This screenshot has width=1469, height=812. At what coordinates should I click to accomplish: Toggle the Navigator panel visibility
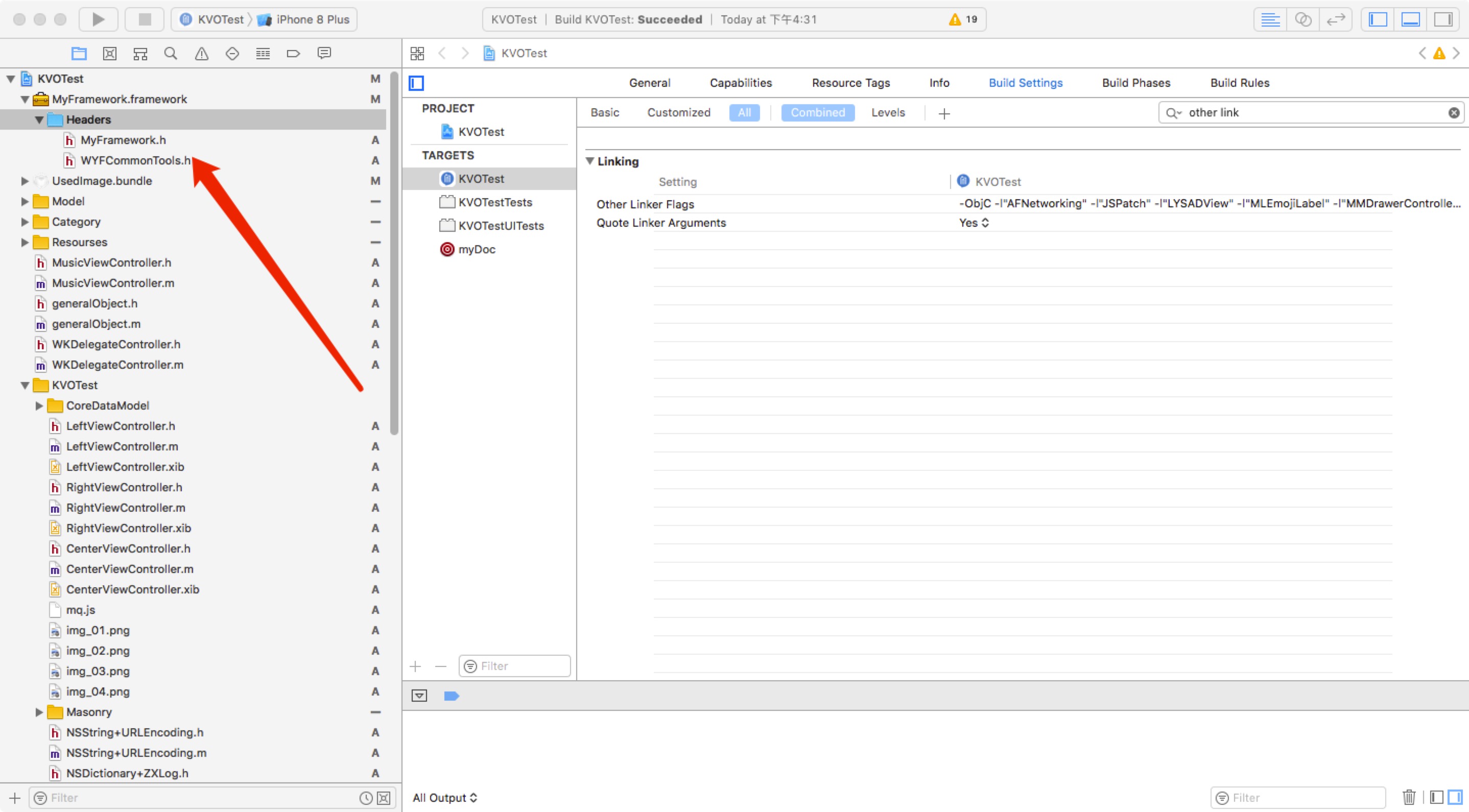1378,19
